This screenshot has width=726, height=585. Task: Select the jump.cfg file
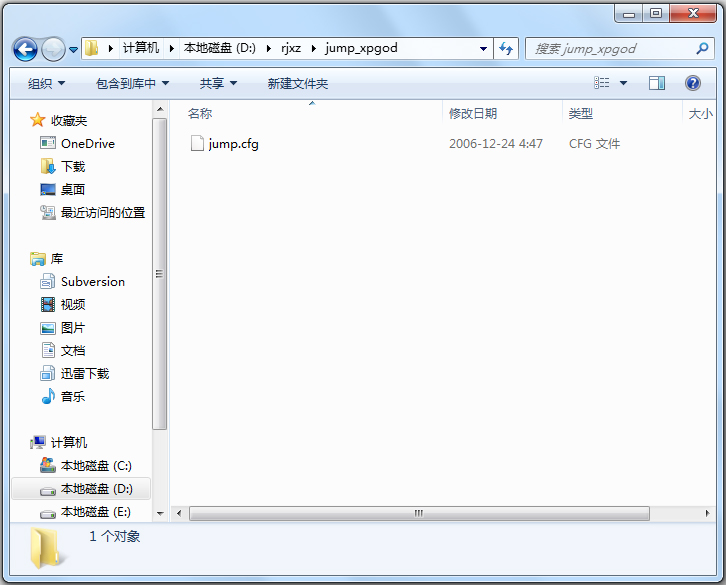pos(233,144)
